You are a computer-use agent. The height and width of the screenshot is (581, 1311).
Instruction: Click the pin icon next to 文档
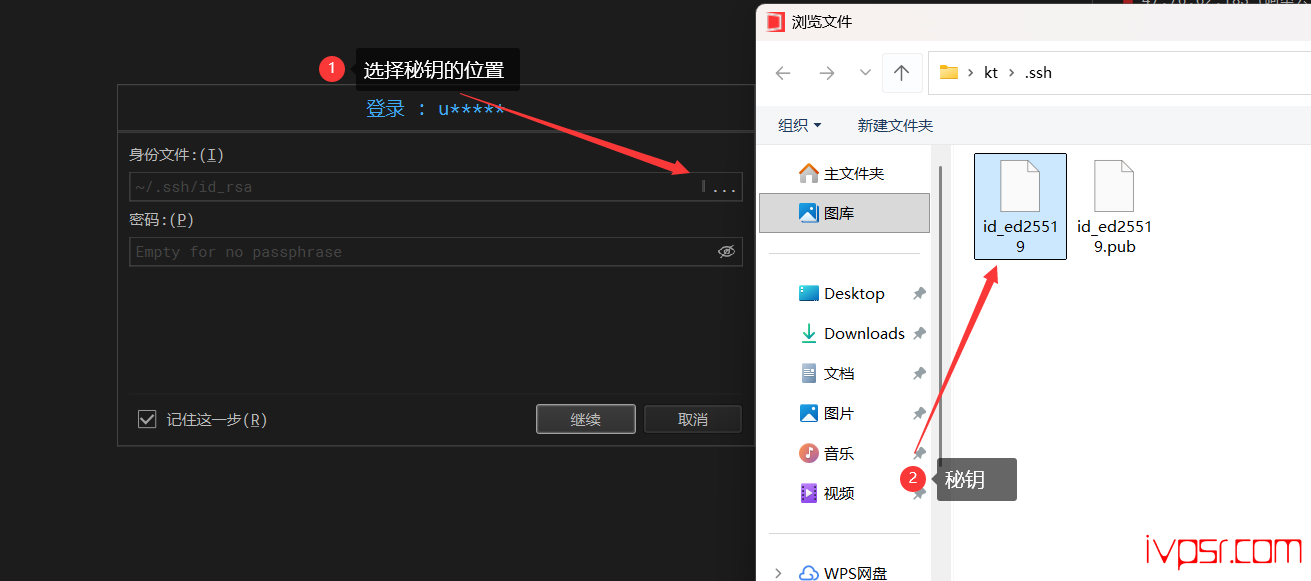[x=919, y=373]
